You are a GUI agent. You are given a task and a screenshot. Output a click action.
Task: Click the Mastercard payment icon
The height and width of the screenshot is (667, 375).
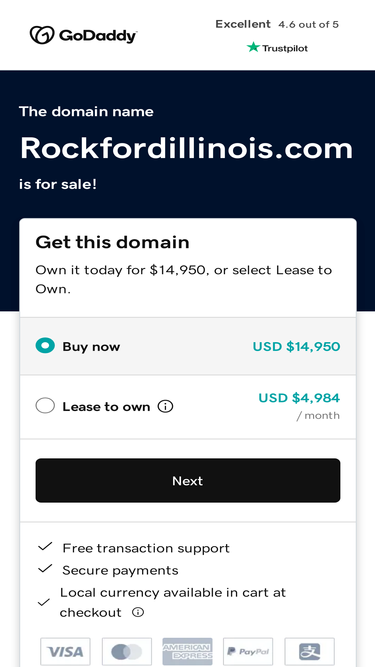[127, 651]
